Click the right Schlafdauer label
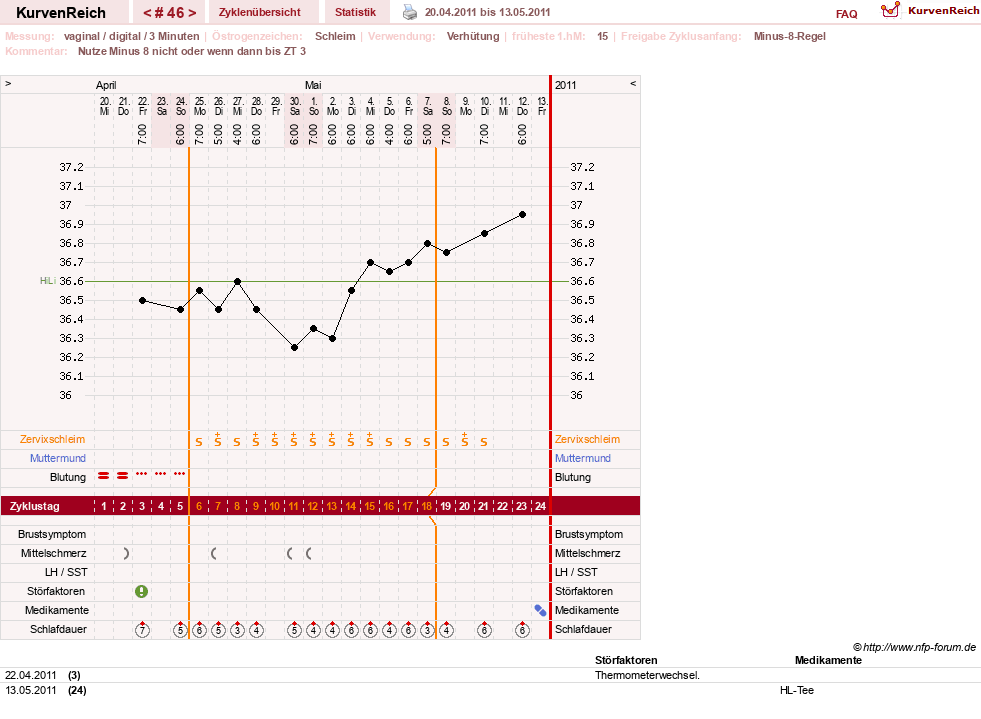Image resolution: width=981 pixels, height=719 pixels. pyautogui.click(x=583, y=629)
